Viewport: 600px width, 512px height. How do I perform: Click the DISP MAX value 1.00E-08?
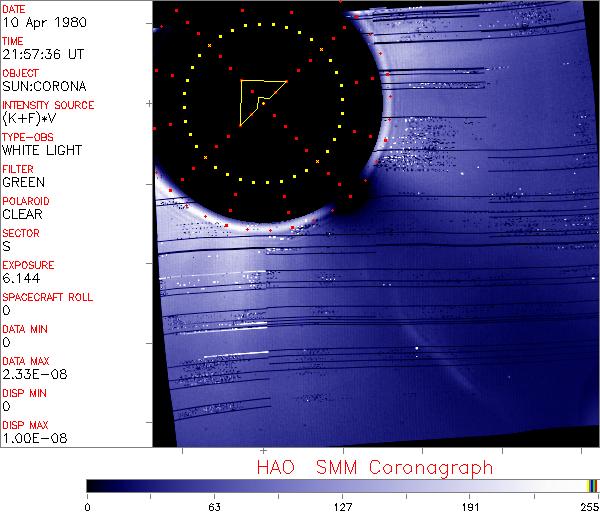coord(31,438)
